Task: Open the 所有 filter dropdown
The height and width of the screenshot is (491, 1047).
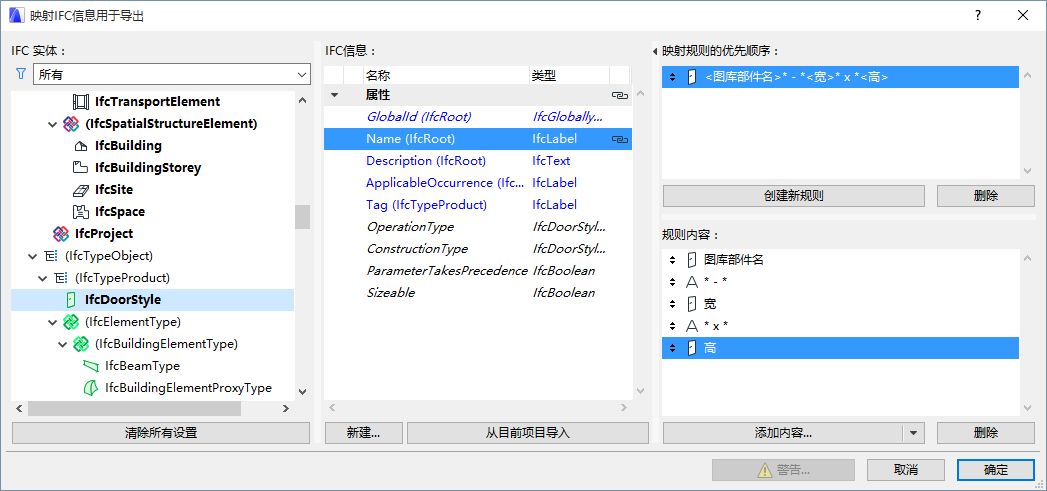Action: (x=172, y=75)
